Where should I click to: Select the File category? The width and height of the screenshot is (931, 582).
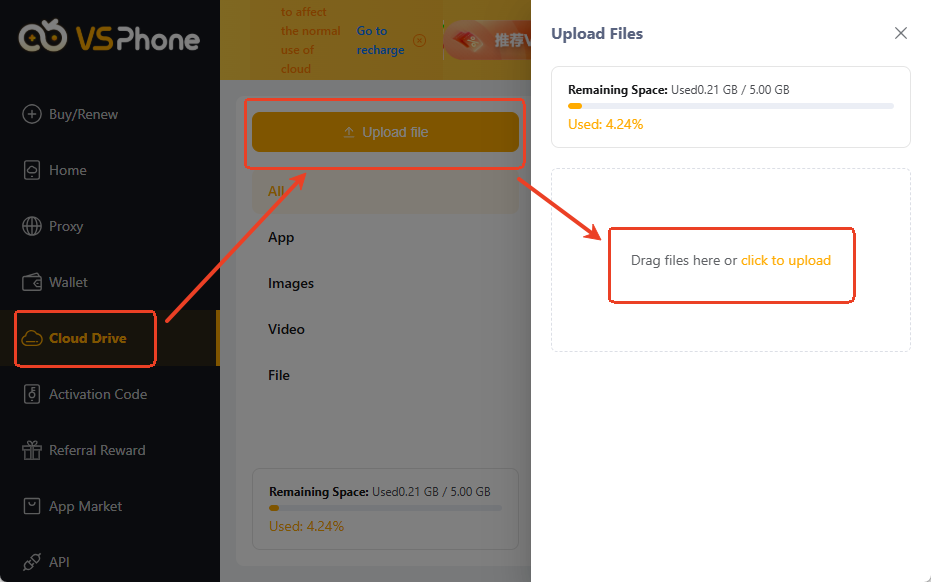[x=279, y=375]
